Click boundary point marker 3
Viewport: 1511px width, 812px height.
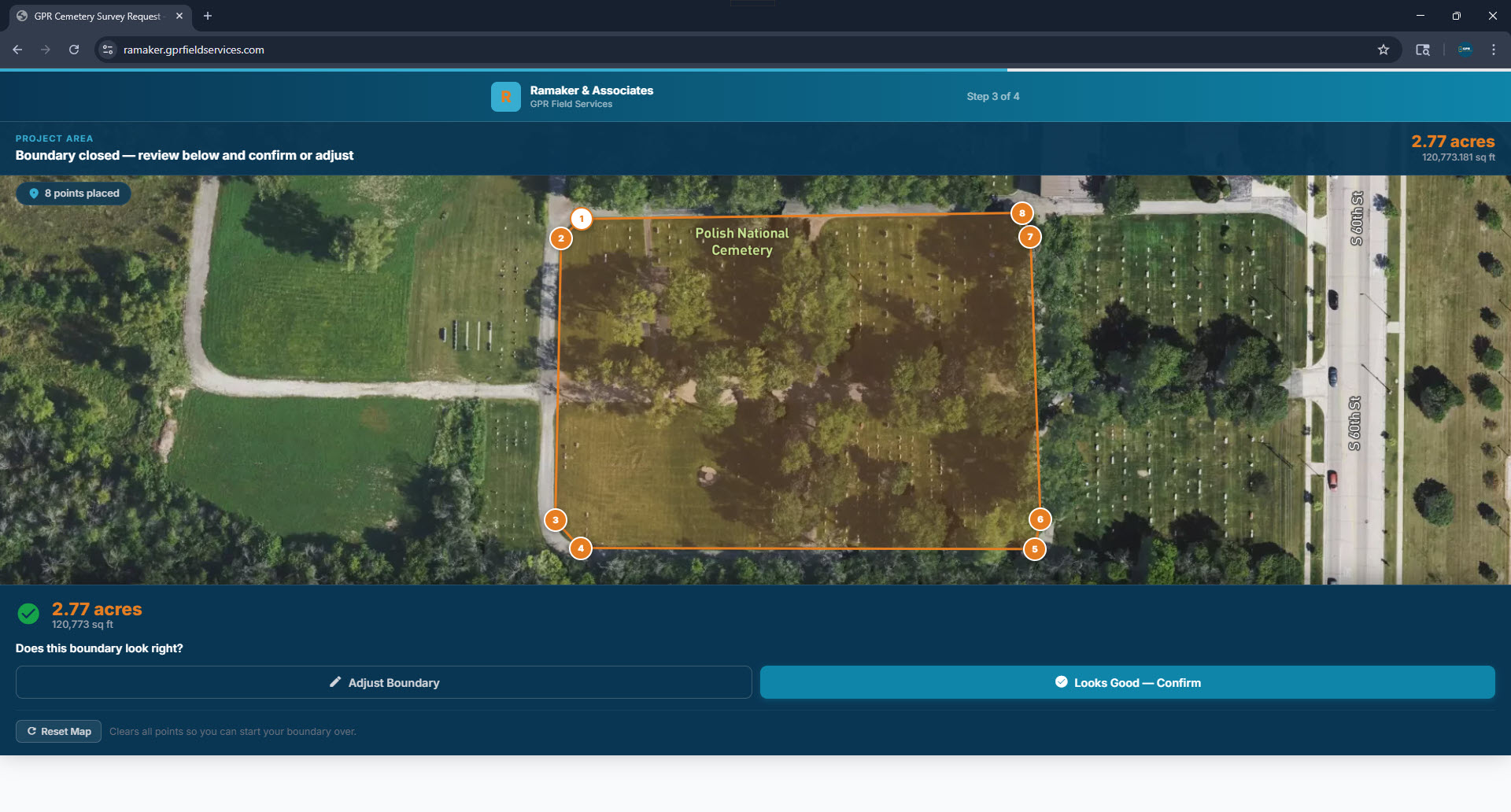point(556,520)
